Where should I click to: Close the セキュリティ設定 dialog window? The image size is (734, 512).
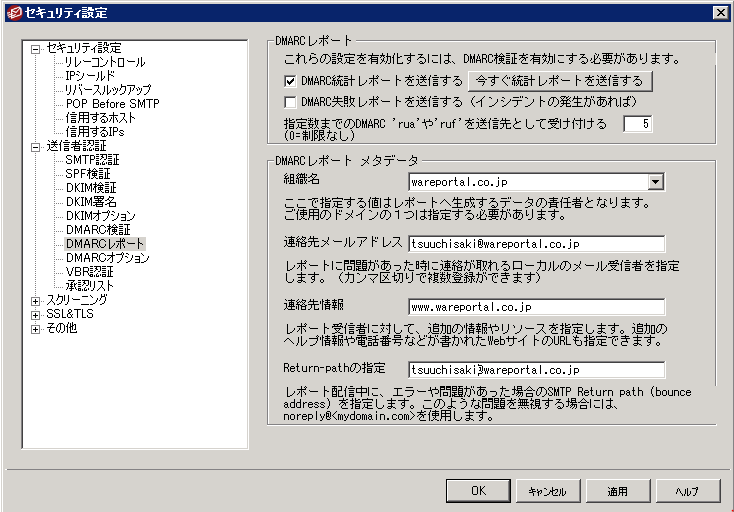pyautogui.click(x=720, y=12)
